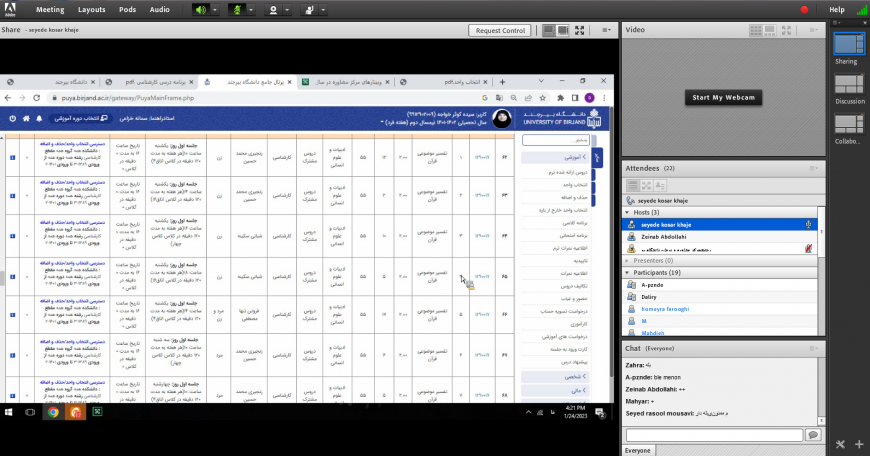Open the Share pod options menu
Screen dimensions: 870x456
coord(606,31)
